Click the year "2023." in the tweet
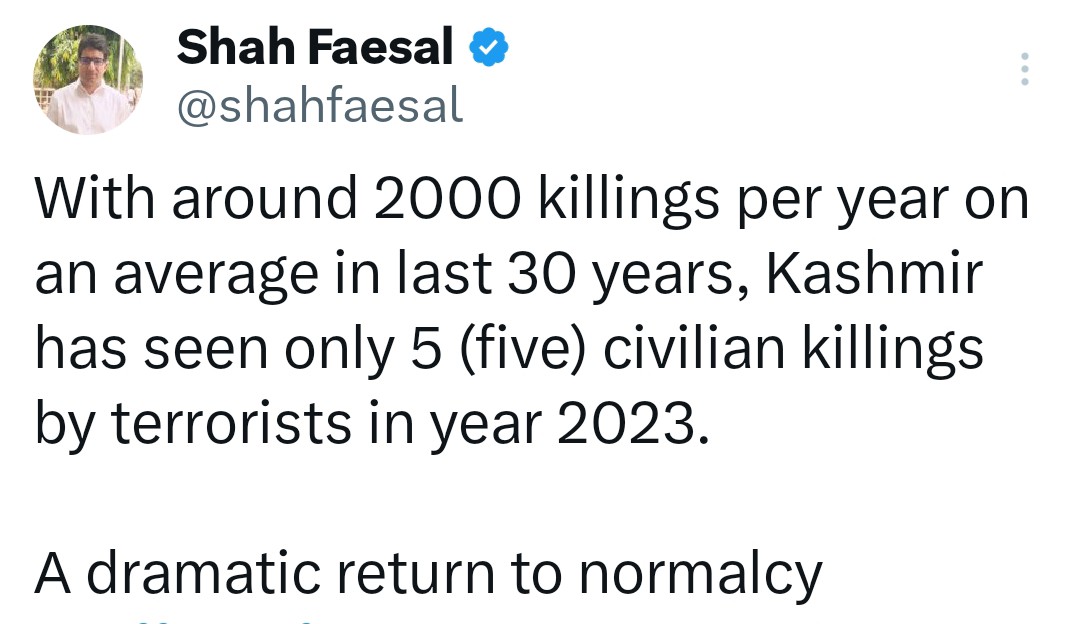 [x=632, y=424]
